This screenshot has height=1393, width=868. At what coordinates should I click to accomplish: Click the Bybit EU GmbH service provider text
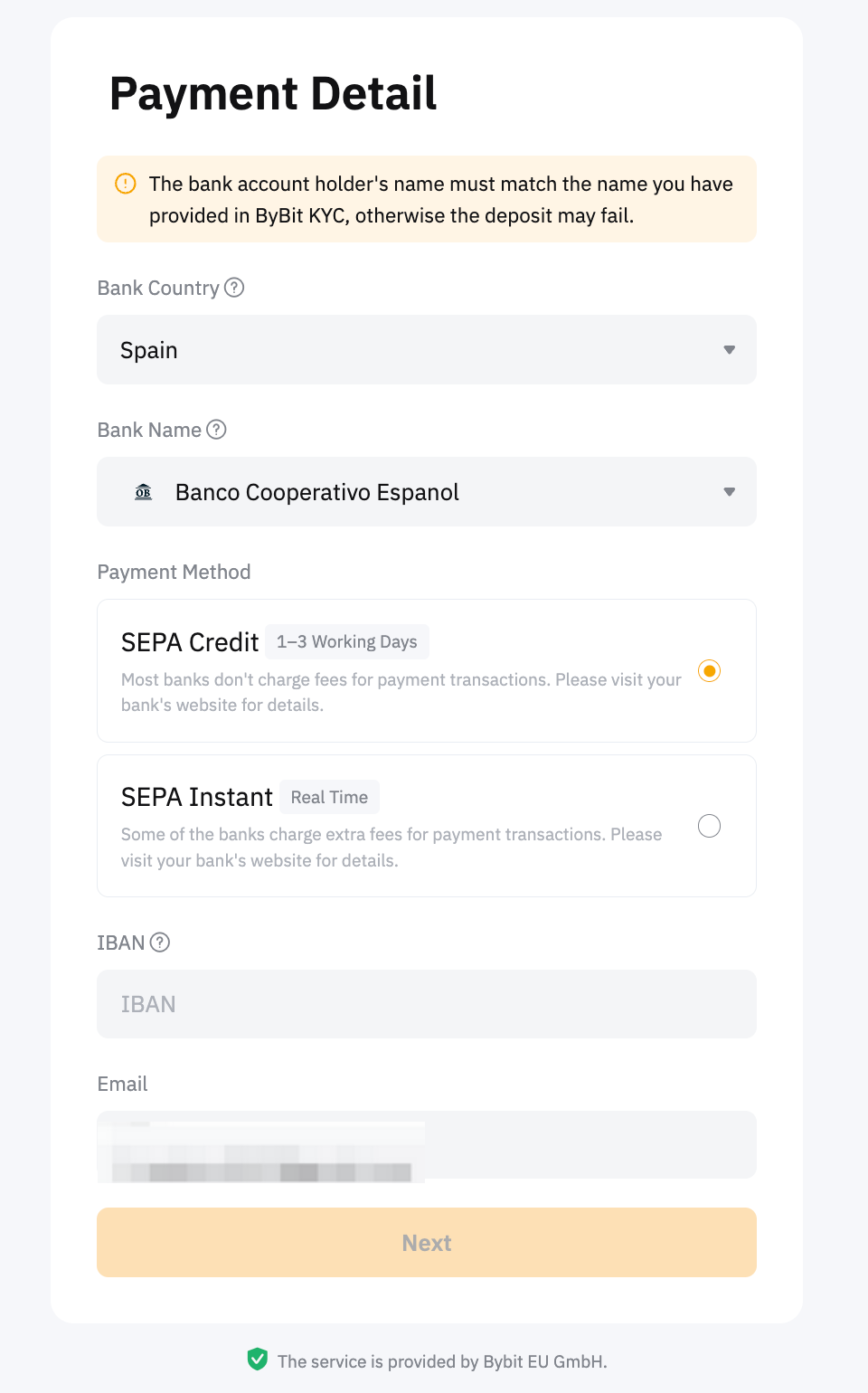[442, 1361]
